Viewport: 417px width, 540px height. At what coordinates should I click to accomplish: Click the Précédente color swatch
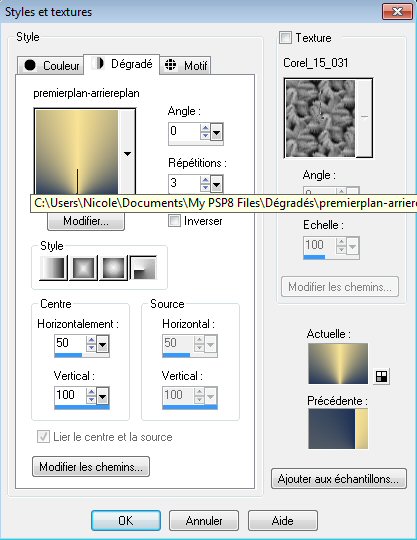coord(338,429)
